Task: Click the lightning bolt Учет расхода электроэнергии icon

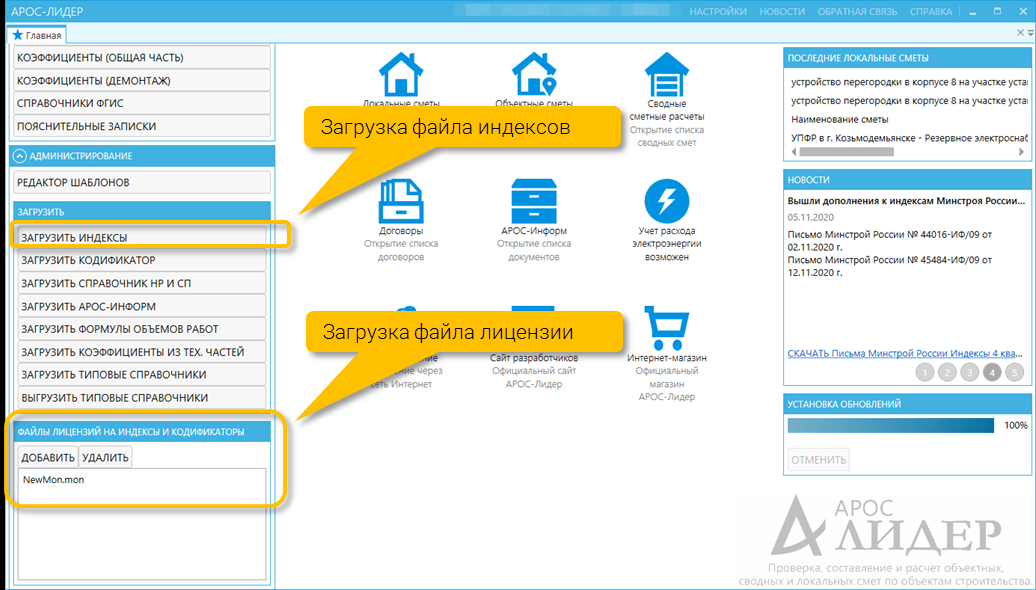Action: click(x=667, y=202)
